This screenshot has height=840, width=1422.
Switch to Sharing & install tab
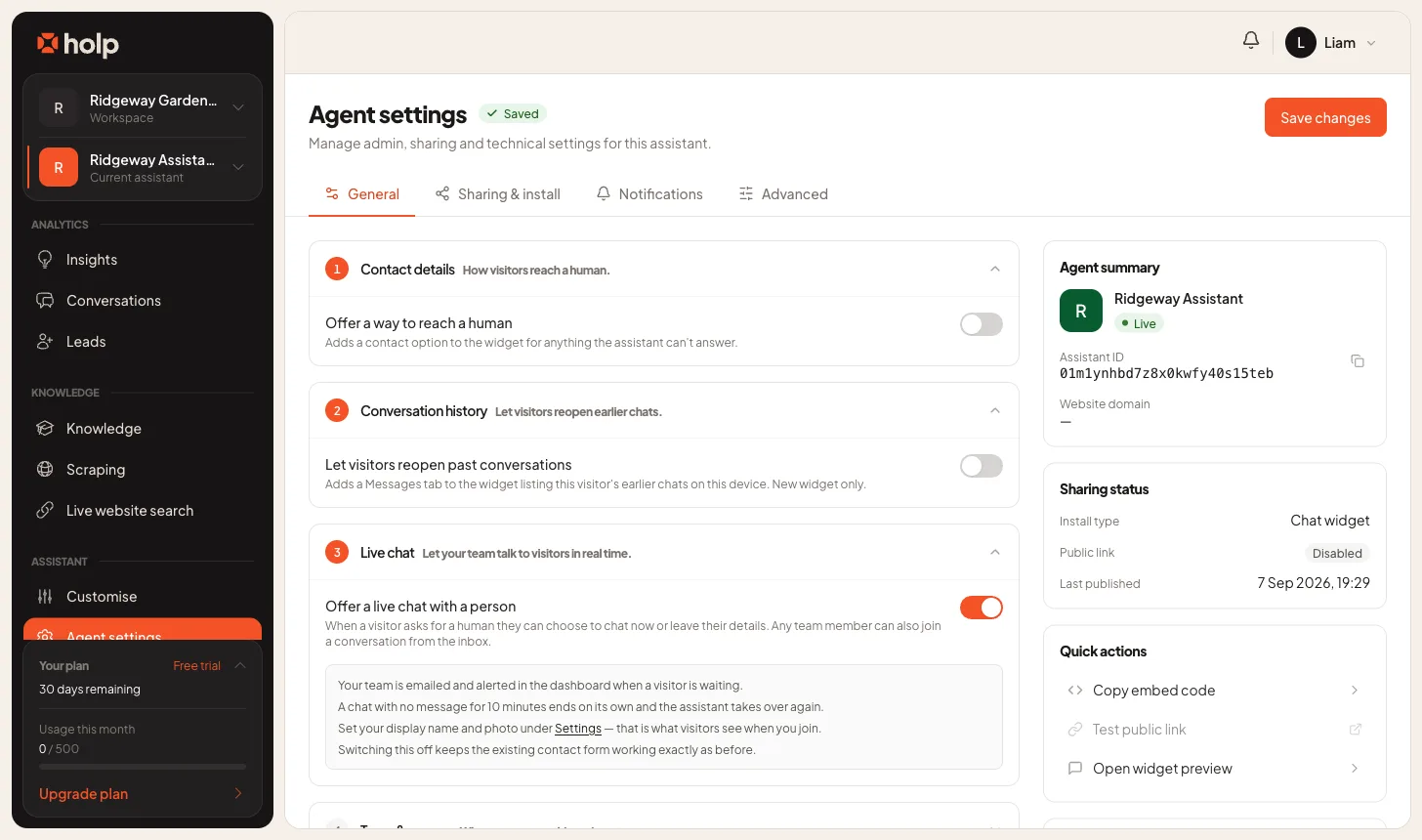498,194
